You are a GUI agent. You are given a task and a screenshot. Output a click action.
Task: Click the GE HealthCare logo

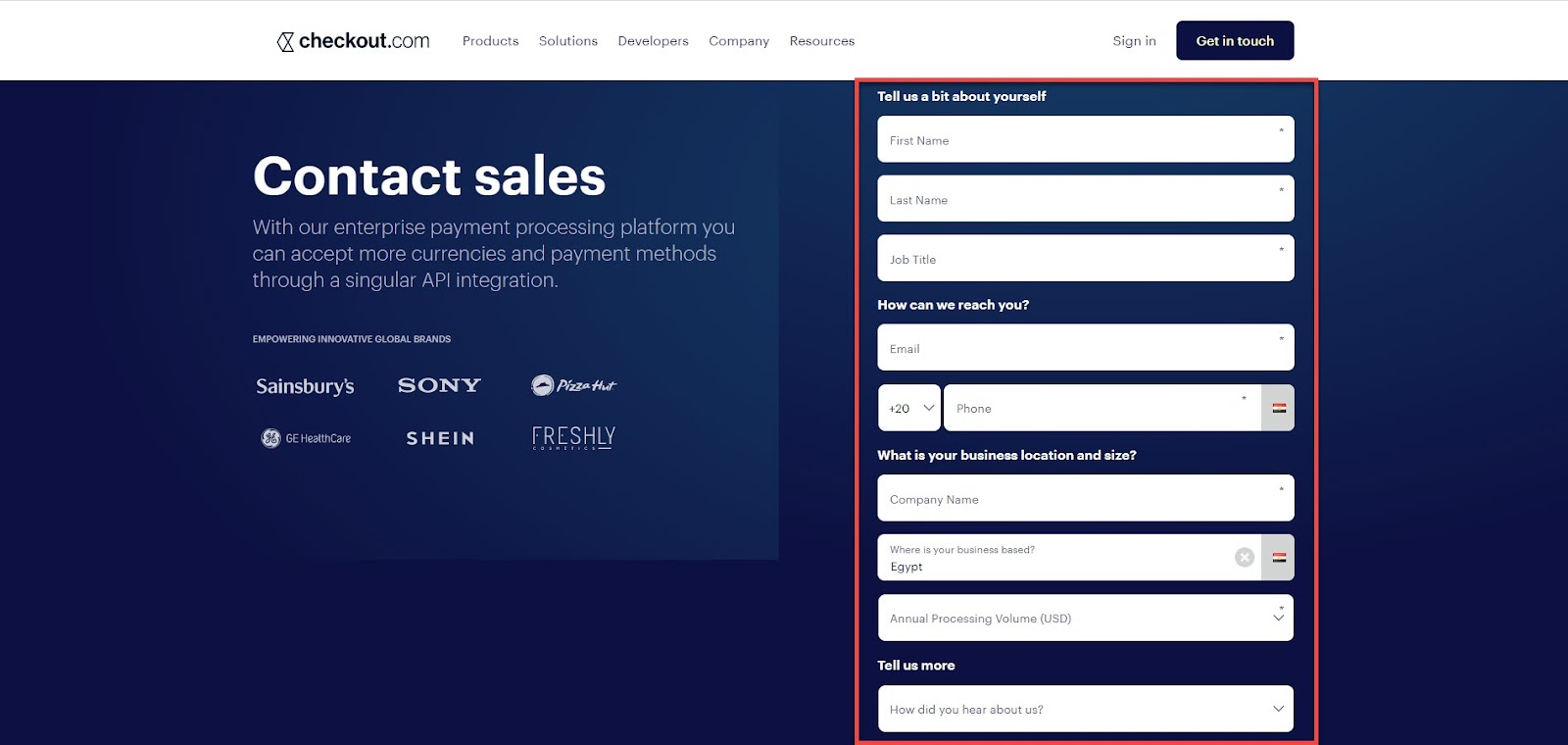click(306, 438)
